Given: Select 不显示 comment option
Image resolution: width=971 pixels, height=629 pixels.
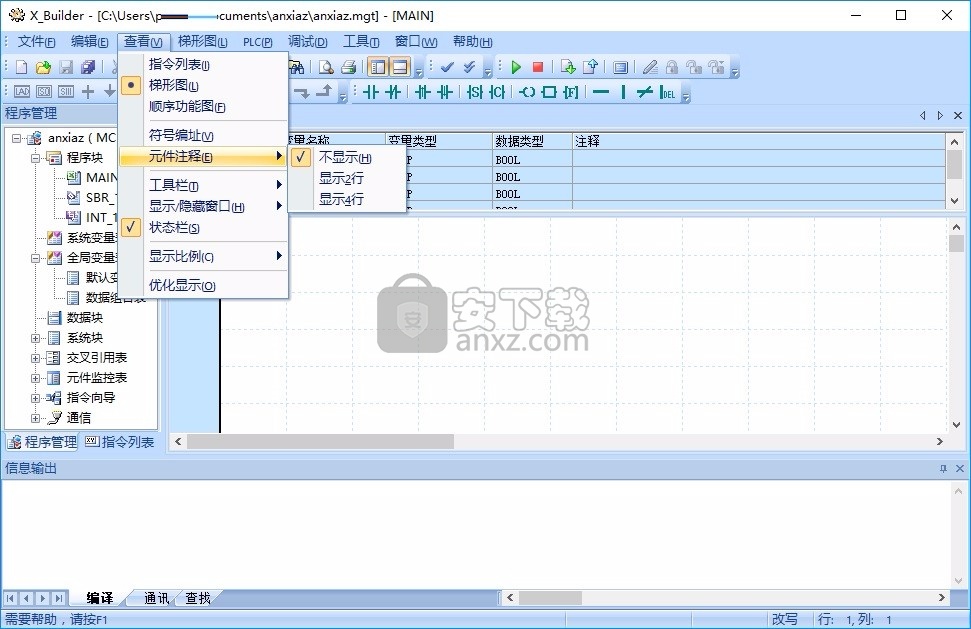Looking at the screenshot, I should 346,157.
